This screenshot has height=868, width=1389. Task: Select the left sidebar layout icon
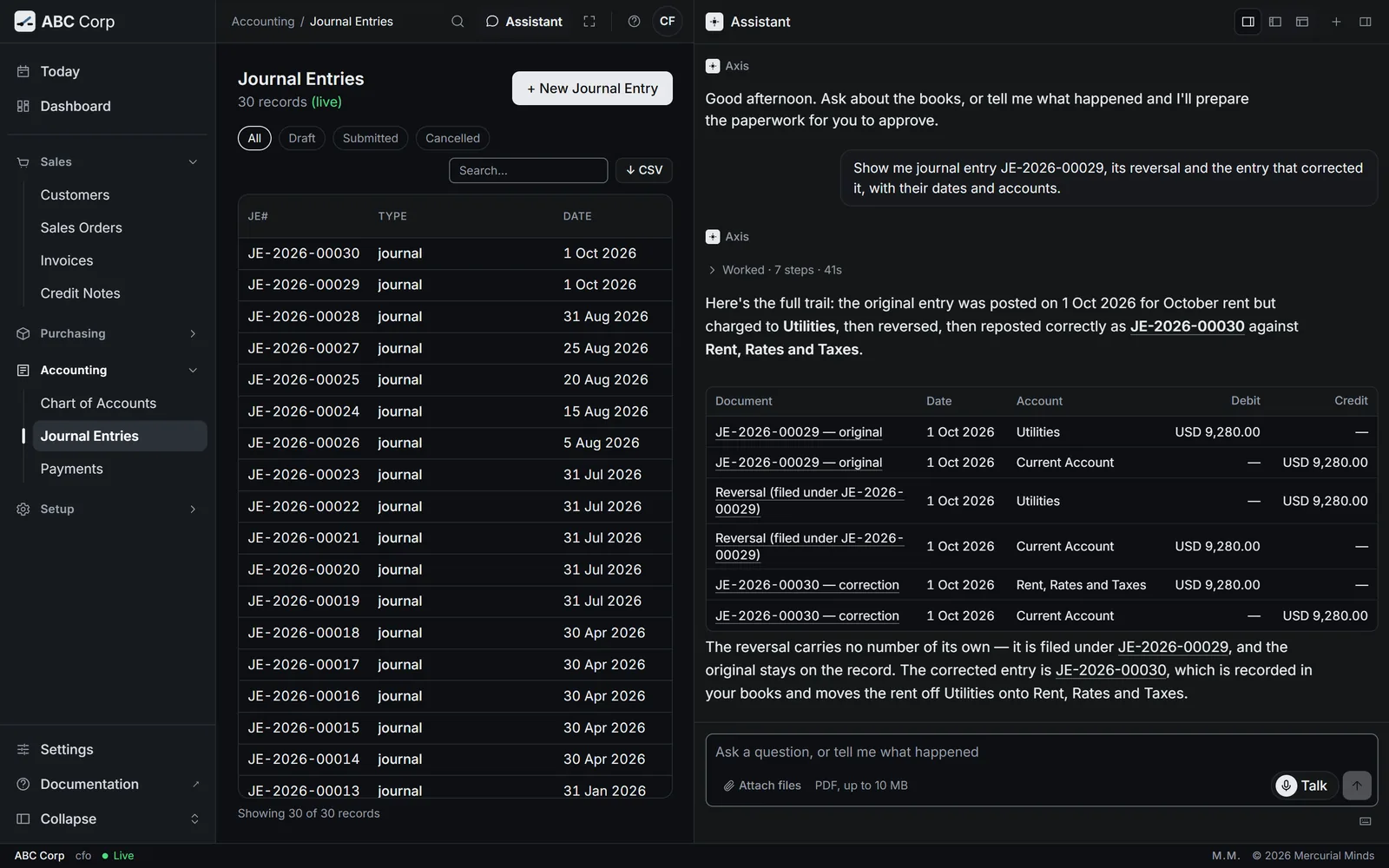[1275, 22]
